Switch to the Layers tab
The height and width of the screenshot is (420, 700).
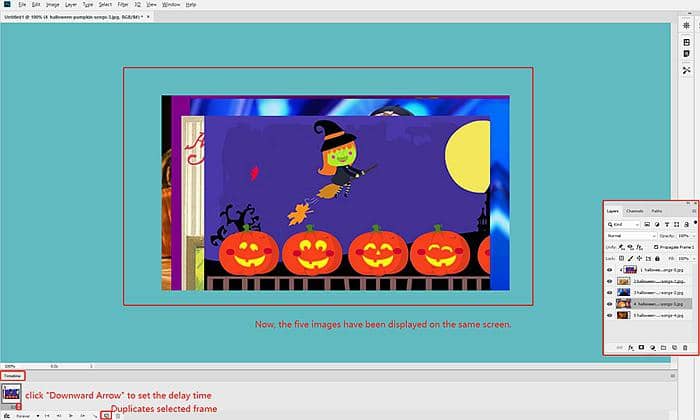(612, 211)
